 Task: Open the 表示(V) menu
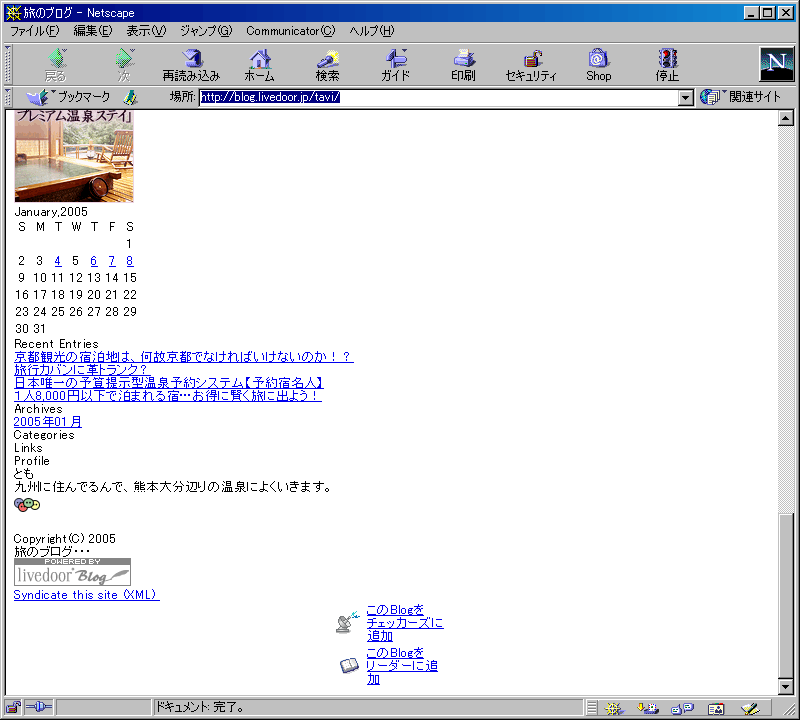click(x=146, y=31)
